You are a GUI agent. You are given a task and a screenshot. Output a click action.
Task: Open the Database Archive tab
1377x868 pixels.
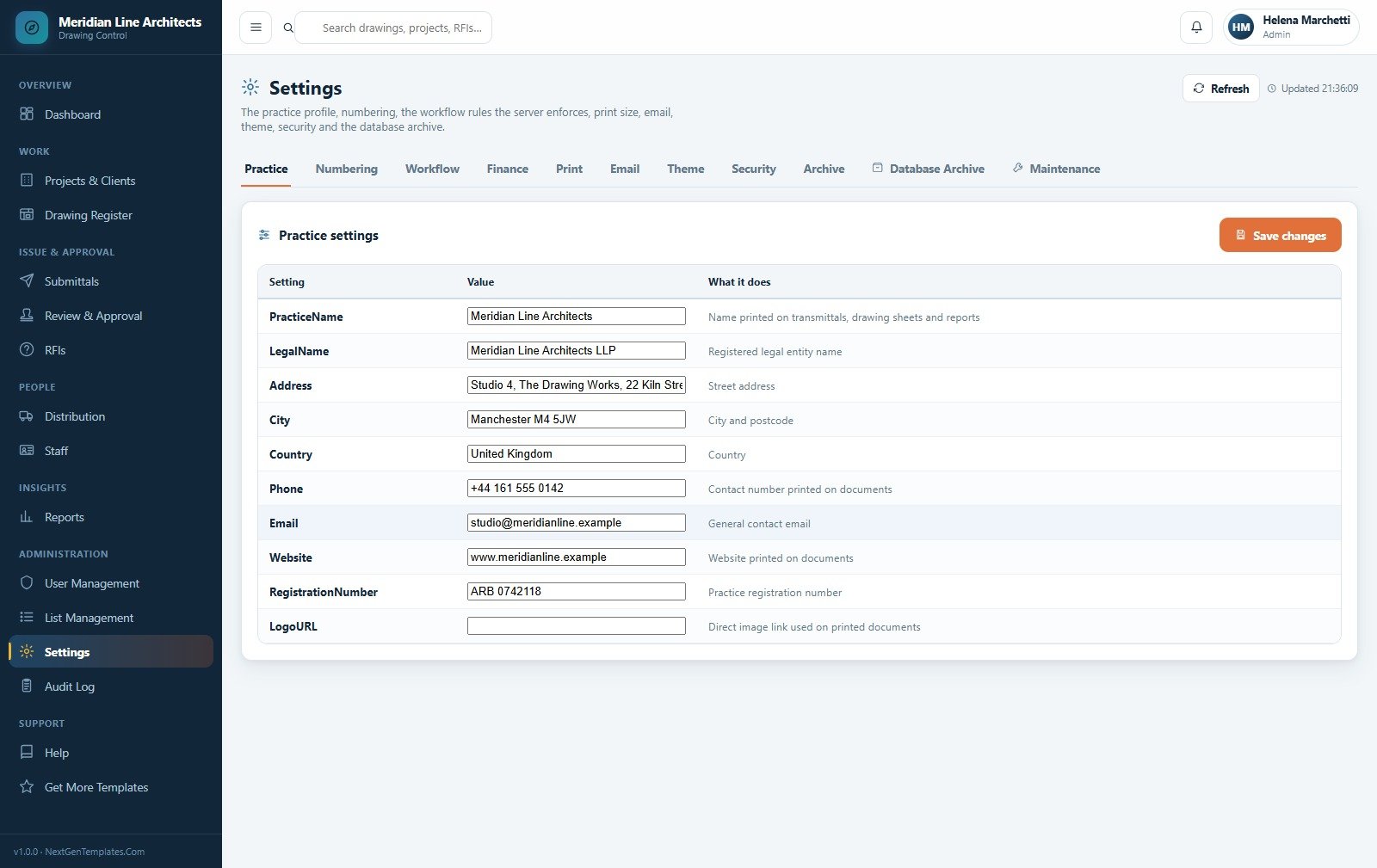coord(928,169)
